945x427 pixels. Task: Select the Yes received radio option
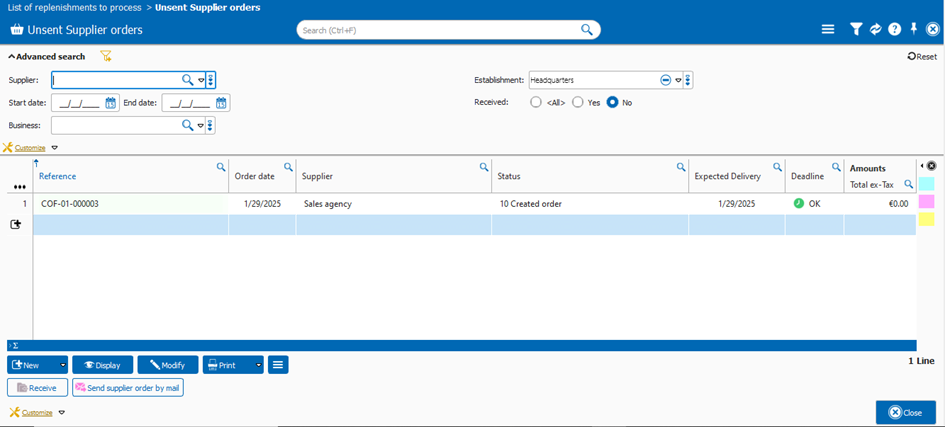pyautogui.click(x=578, y=102)
